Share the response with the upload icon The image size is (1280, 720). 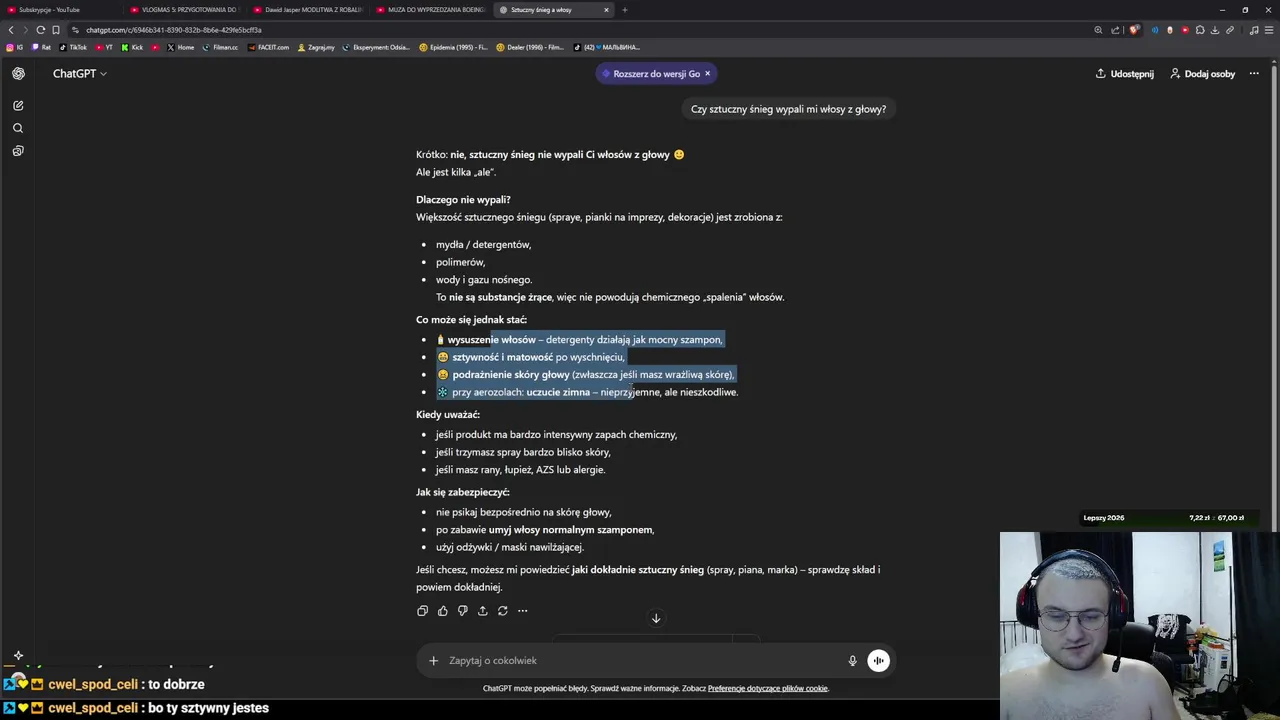pyautogui.click(x=482, y=611)
